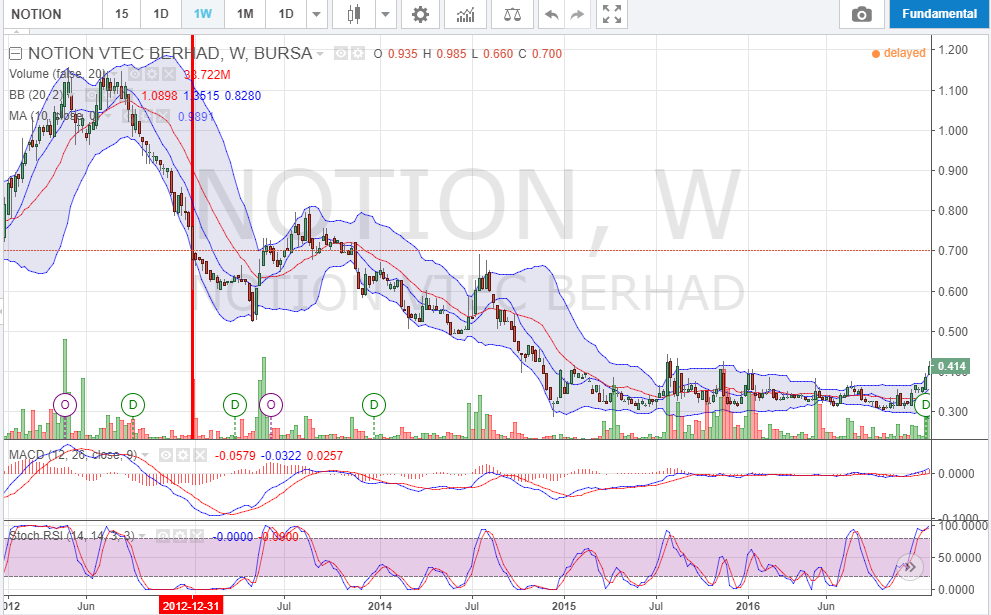Select the first 1D interval

pos(161,14)
